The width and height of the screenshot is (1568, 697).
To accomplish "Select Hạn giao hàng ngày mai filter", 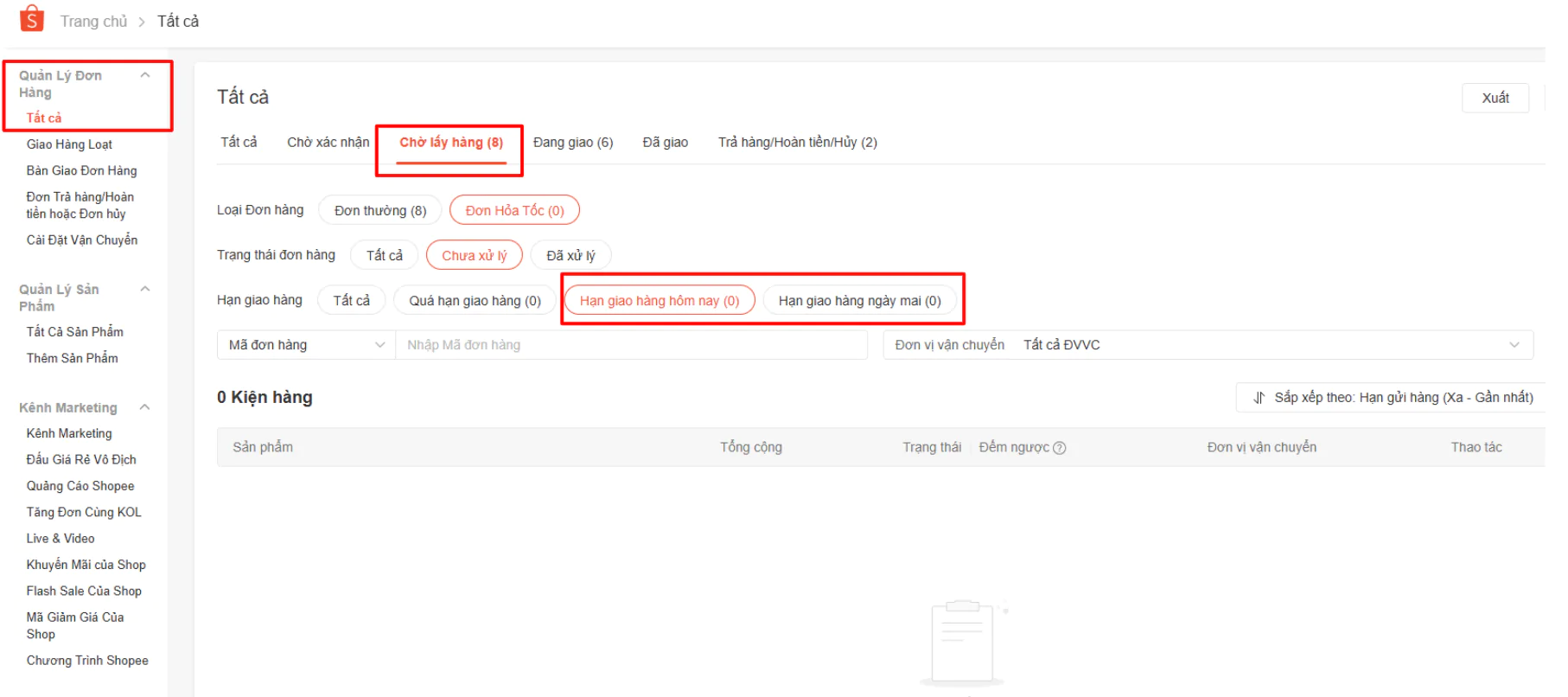I will 858,301.
